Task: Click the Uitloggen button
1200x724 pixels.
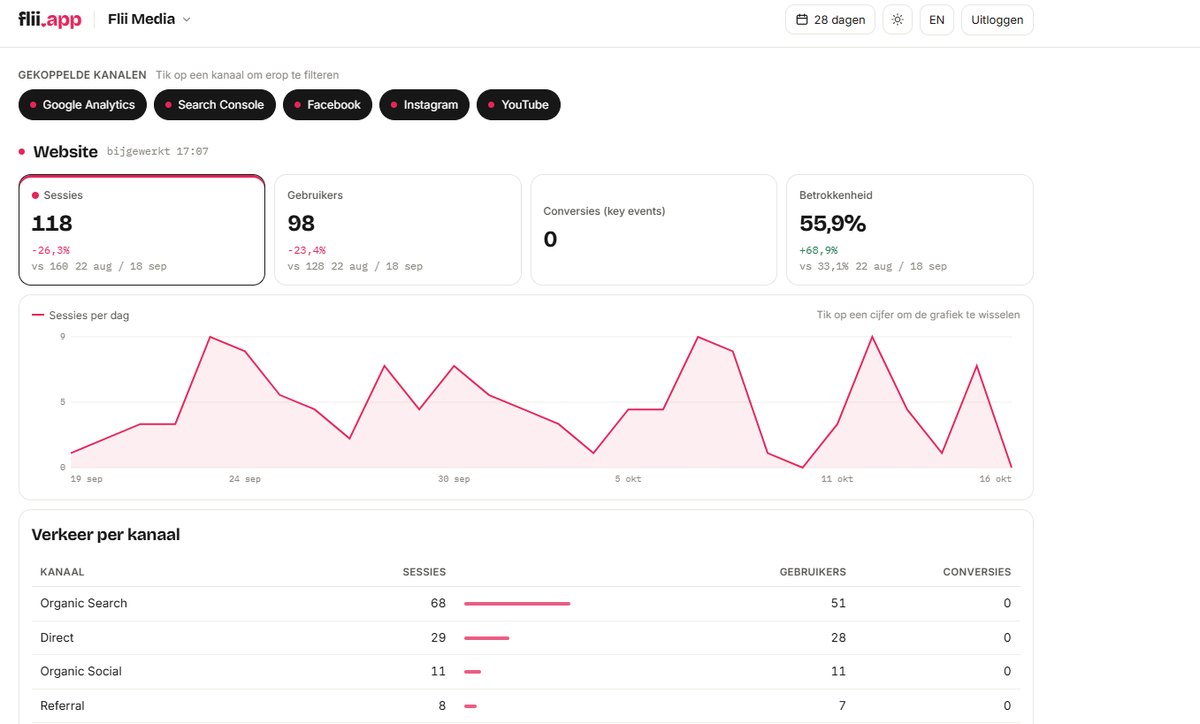Action: tap(997, 20)
